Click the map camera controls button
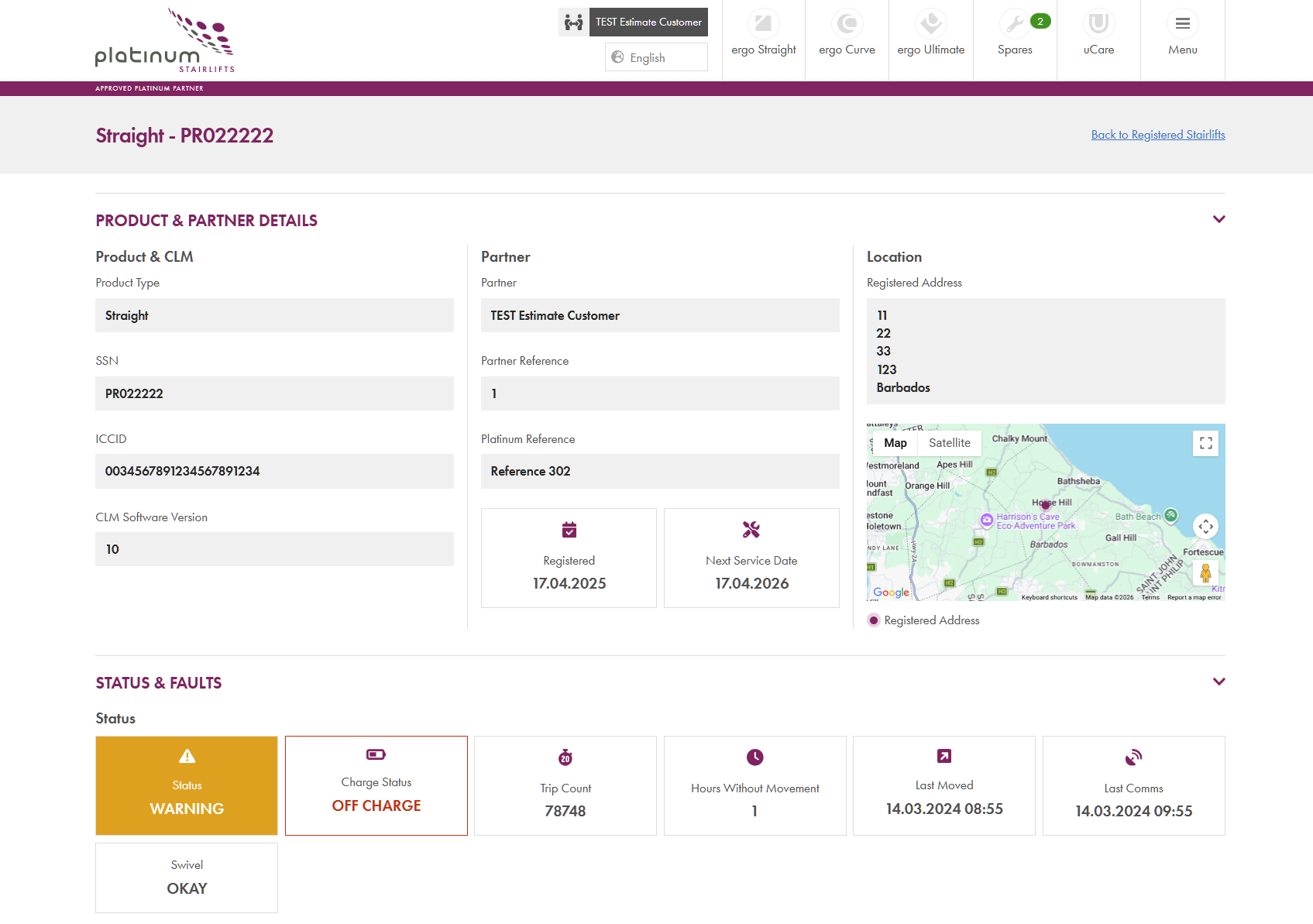 1205,527
